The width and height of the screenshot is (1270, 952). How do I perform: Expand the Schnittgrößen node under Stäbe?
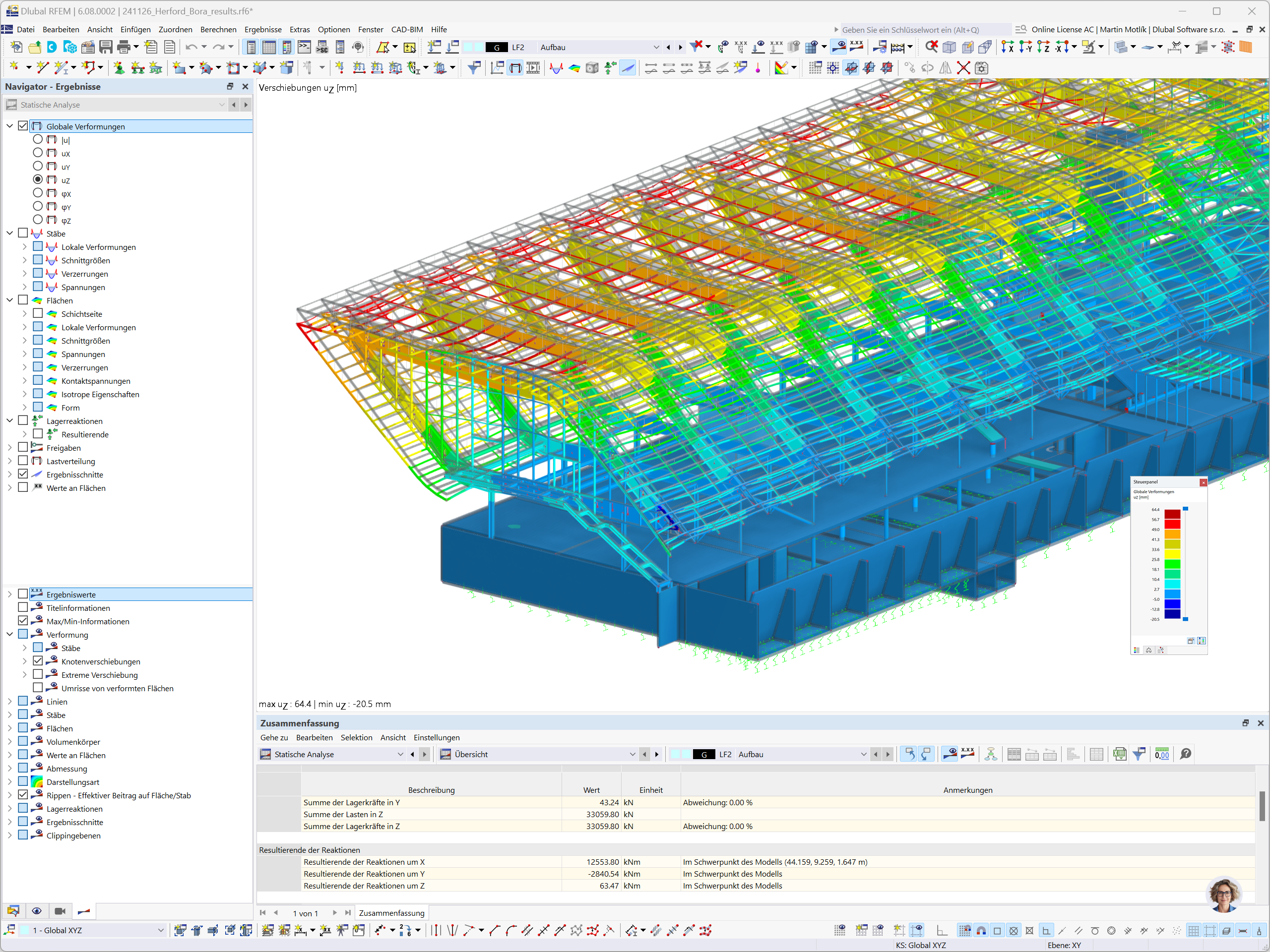click(x=25, y=260)
